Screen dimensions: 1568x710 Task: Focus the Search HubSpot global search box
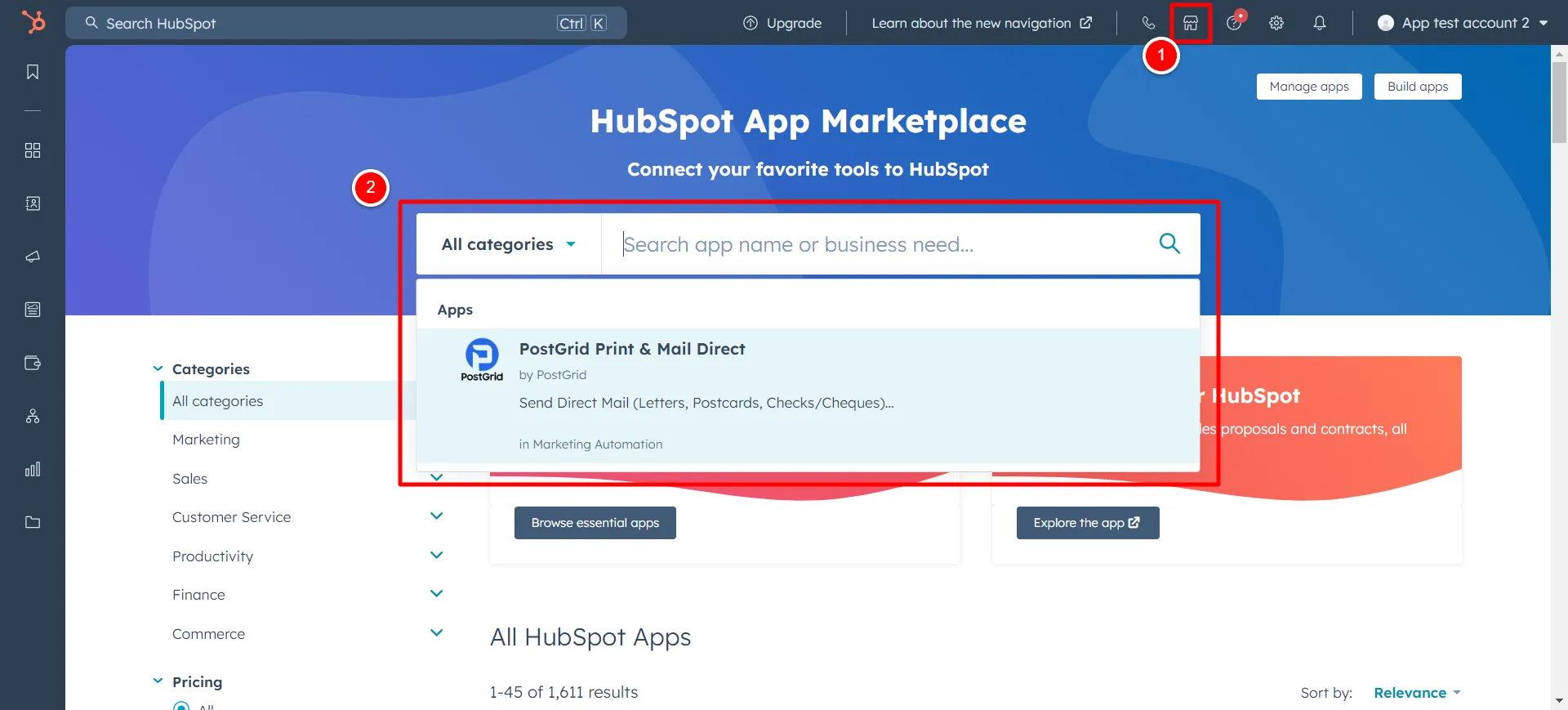(x=346, y=23)
